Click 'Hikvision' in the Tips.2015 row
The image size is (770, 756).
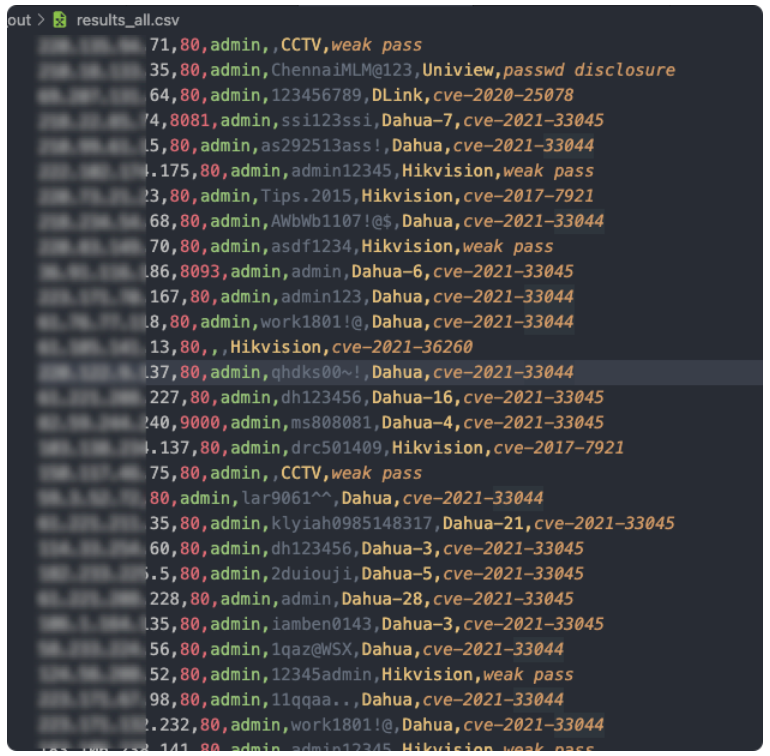[407, 196]
